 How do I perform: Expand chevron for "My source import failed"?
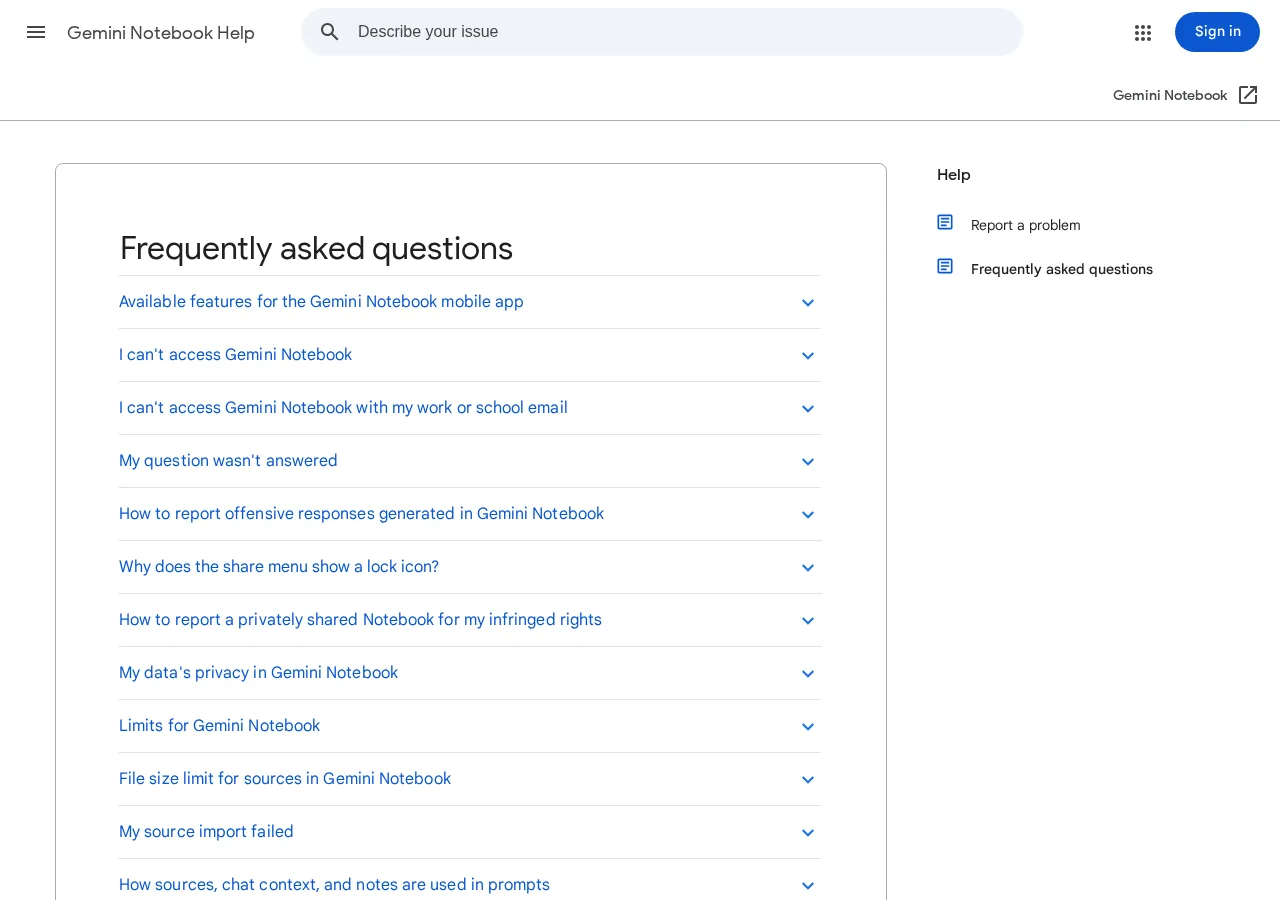(x=808, y=833)
